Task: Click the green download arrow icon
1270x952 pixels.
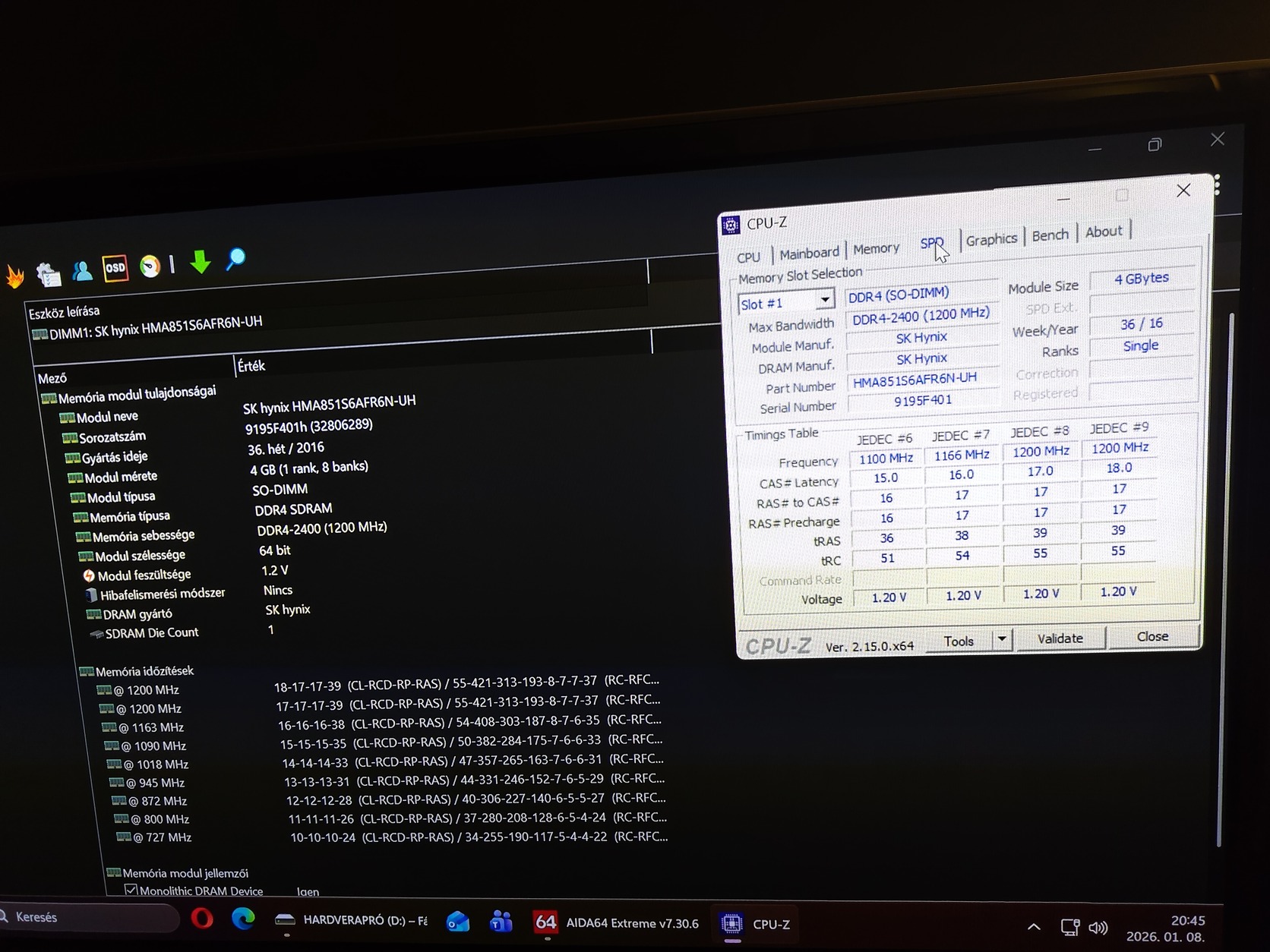Action: pyautogui.click(x=201, y=262)
